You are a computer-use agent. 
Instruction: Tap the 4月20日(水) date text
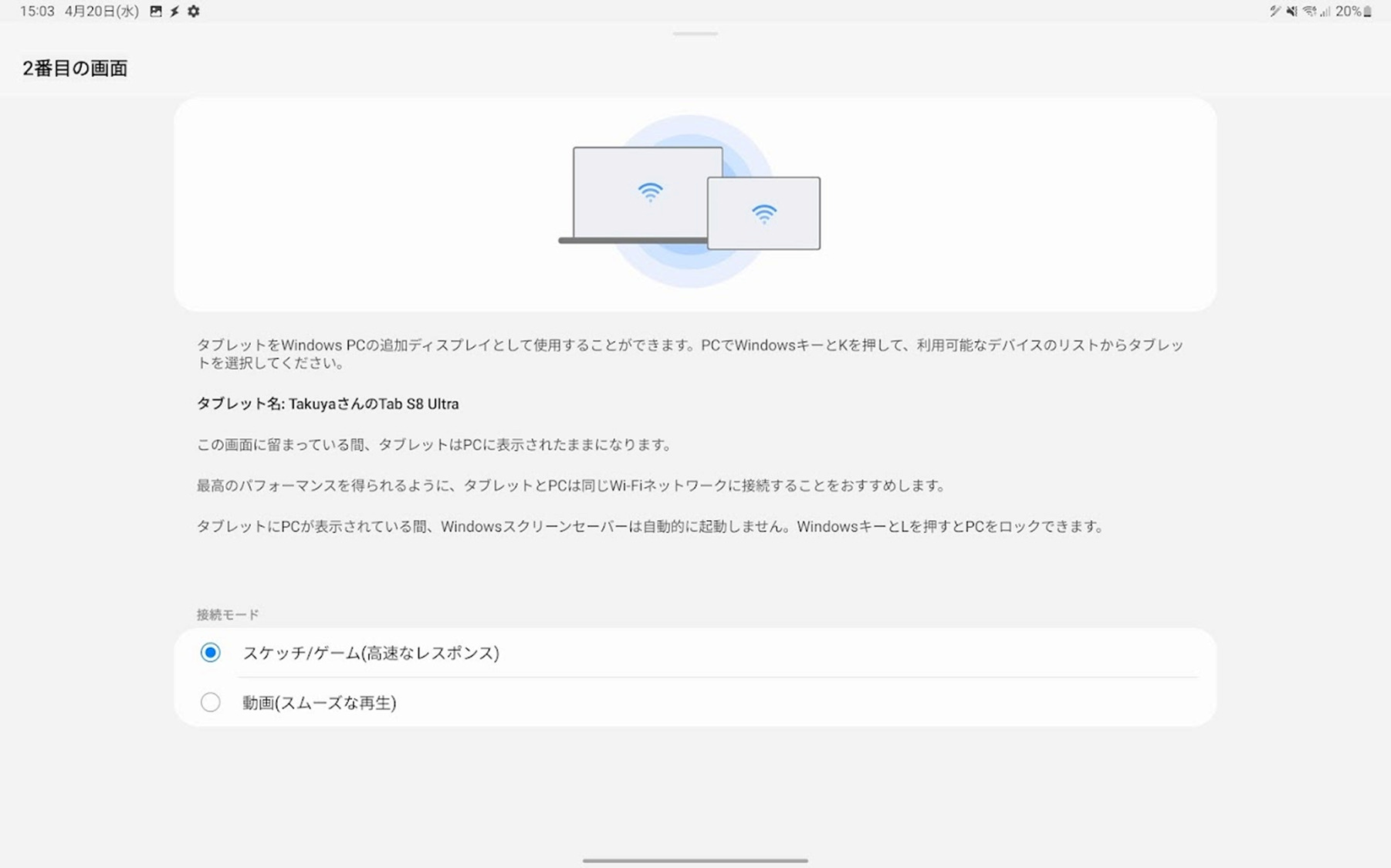coord(102,12)
